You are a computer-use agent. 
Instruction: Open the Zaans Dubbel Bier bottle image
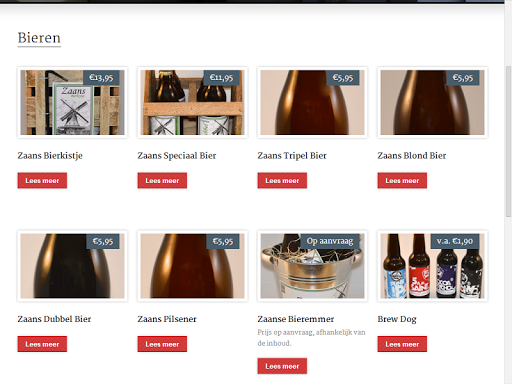coord(72,266)
